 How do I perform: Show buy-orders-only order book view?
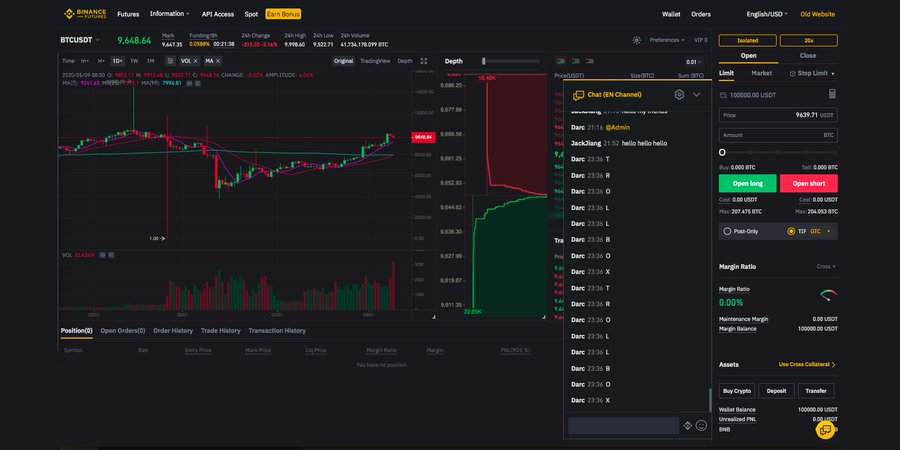[575, 61]
